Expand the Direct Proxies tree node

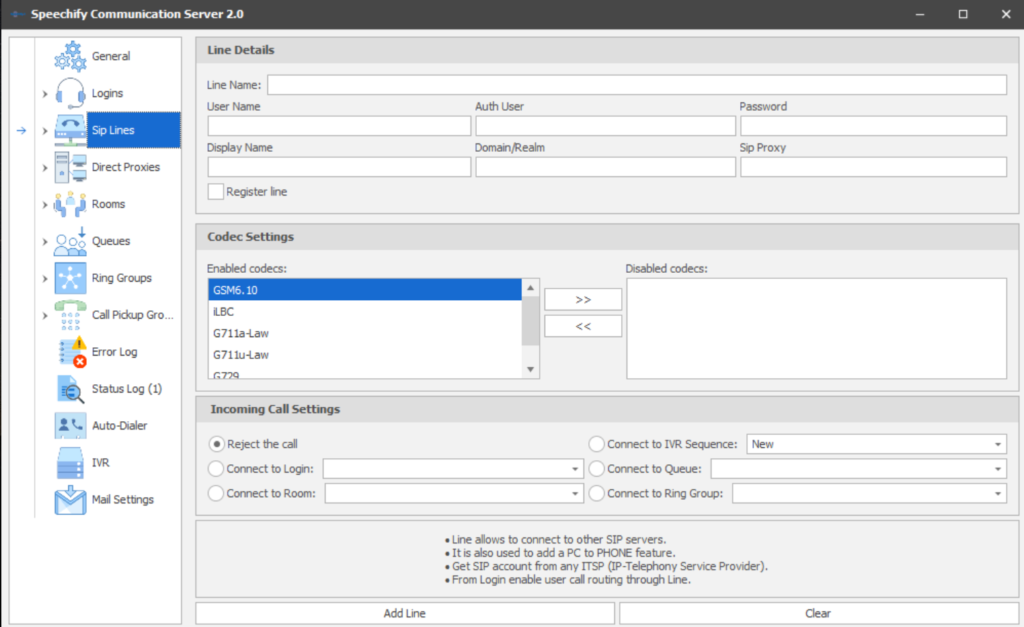click(x=44, y=168)
